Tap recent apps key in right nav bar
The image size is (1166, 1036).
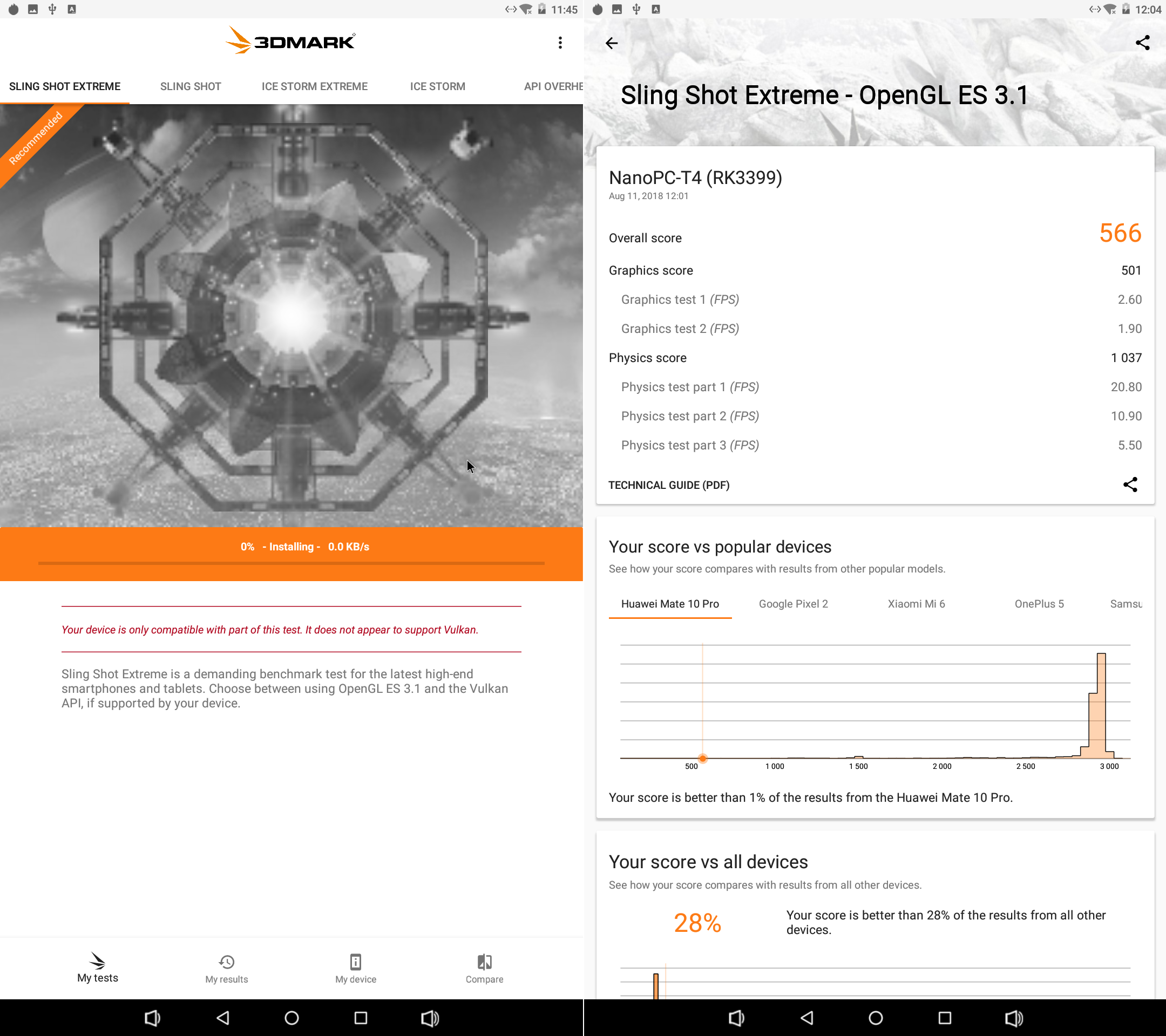coord(945,1018)
